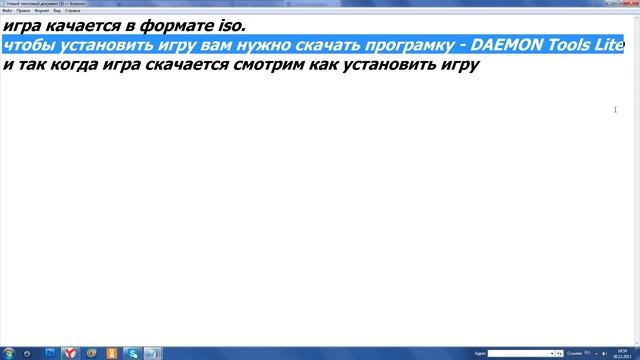
Task: Expand the taskbar address dropdown arrow
Action: (x=552, y=353)
